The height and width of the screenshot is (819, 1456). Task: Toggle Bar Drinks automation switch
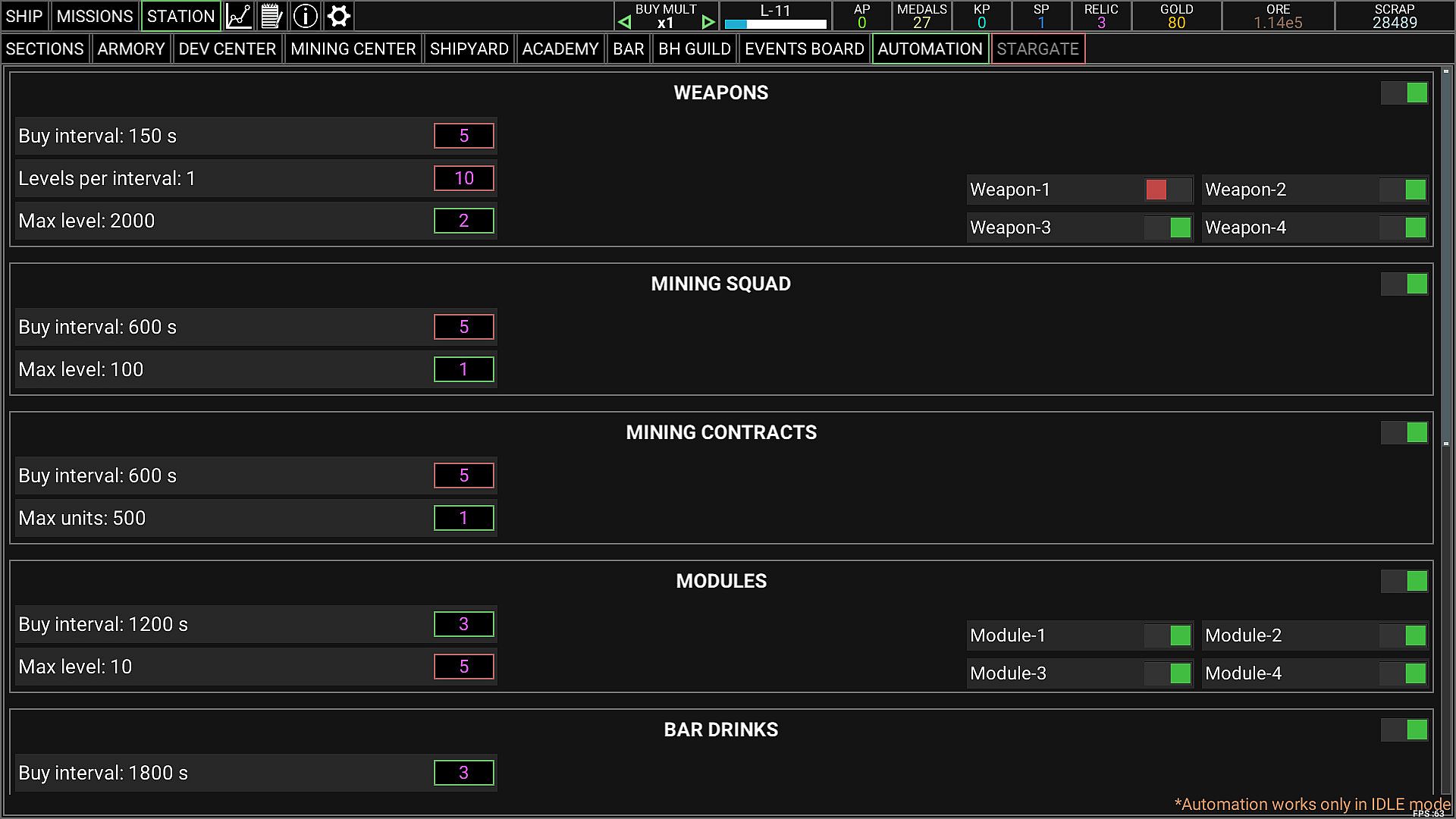click(1404, 730)
